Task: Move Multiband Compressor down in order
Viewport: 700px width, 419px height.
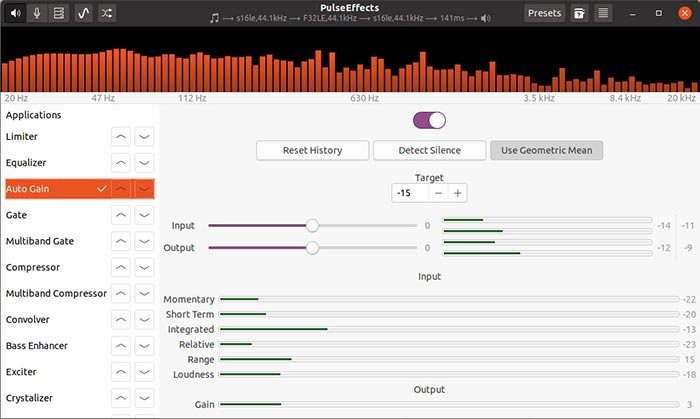Action: pyautogui.click(x=144, y=294)
